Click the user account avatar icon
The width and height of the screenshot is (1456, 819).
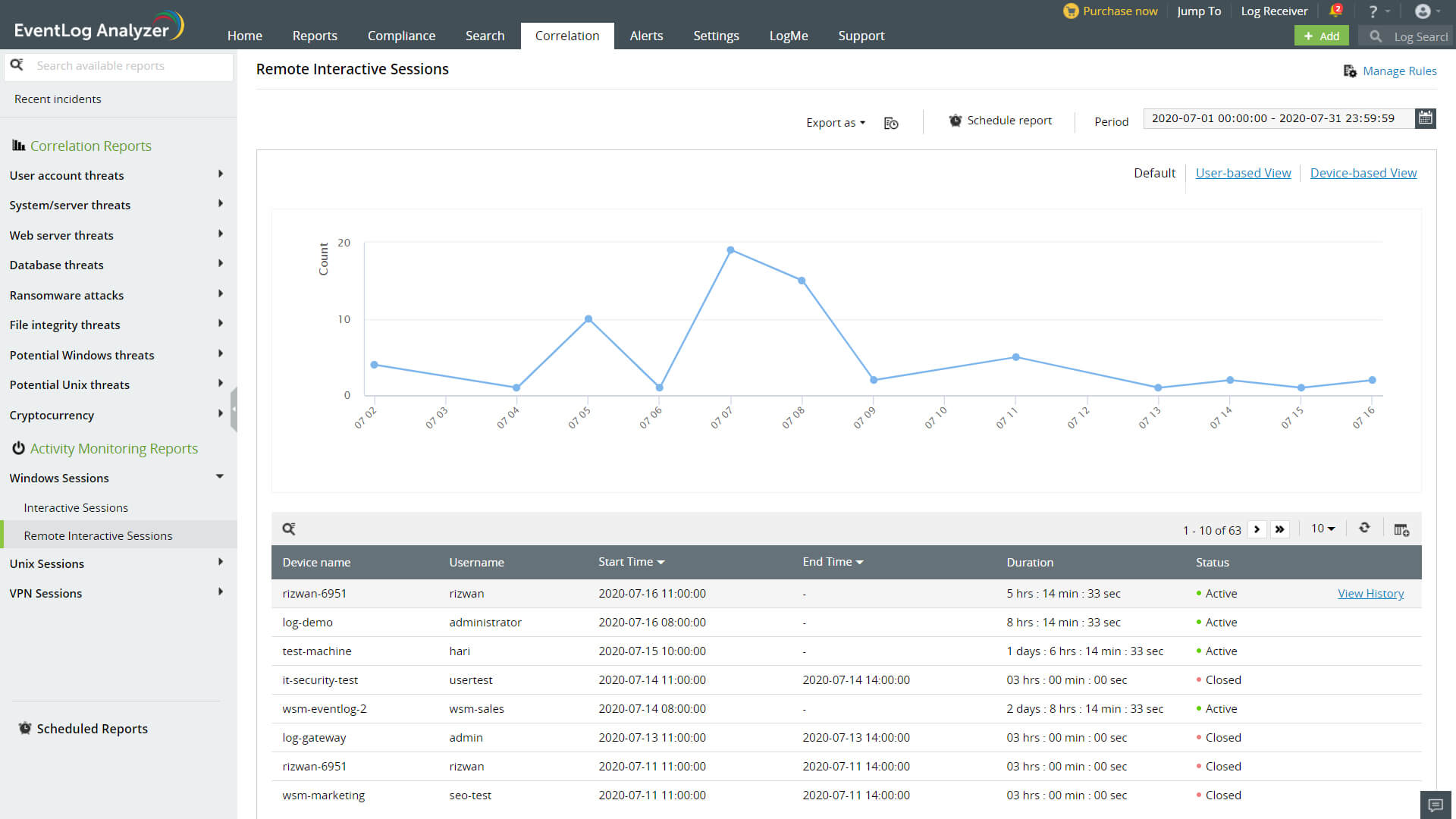[1423, 11]
